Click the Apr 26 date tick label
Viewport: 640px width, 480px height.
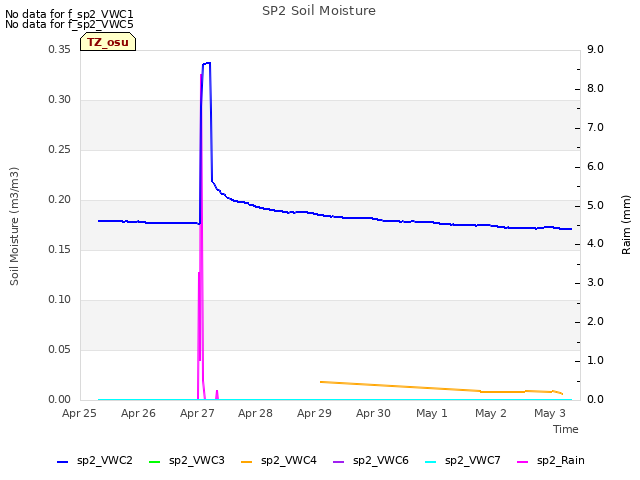(x=138, y=413)
